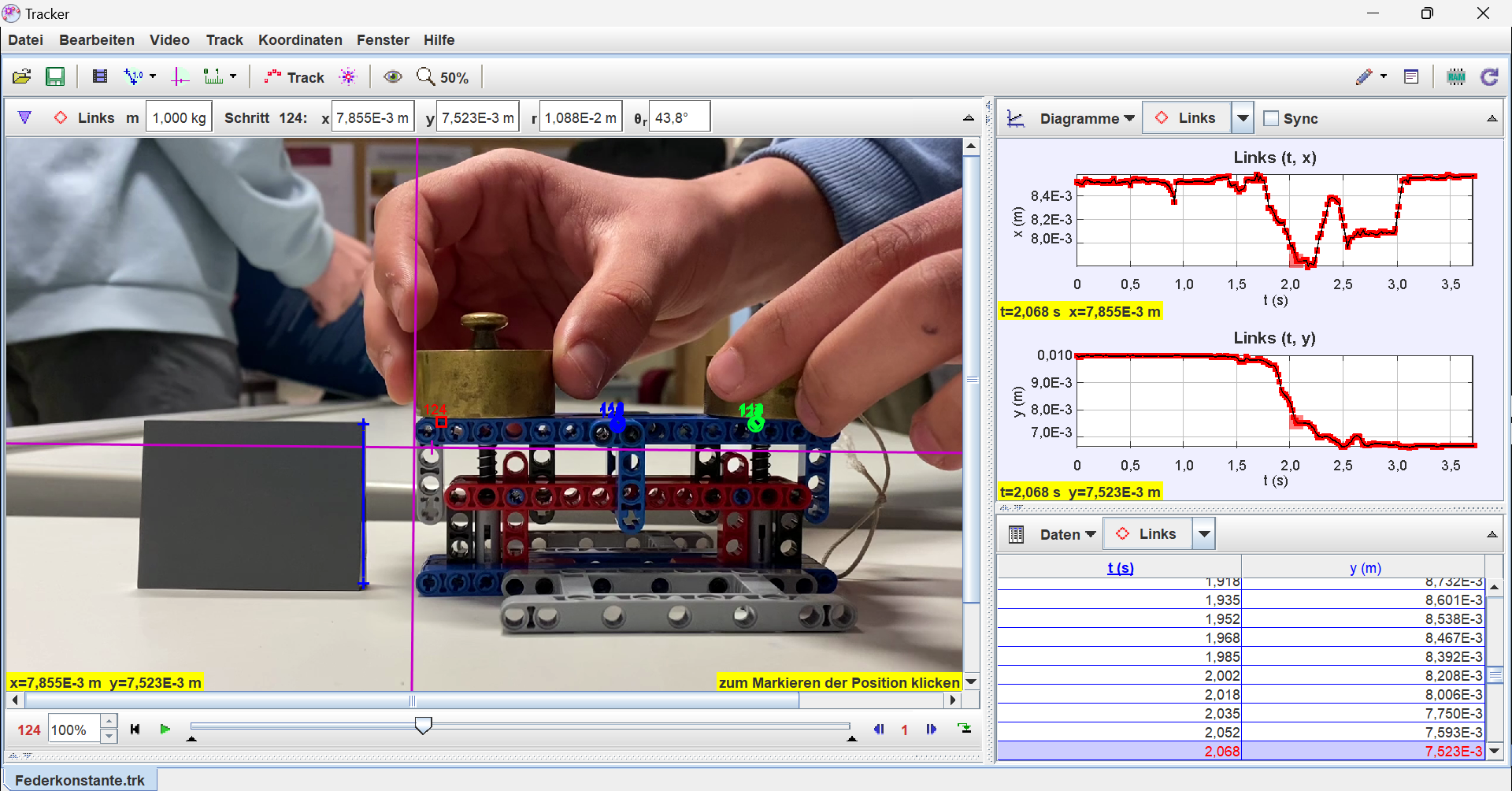Toggle the loop playback button

point(964,729)
